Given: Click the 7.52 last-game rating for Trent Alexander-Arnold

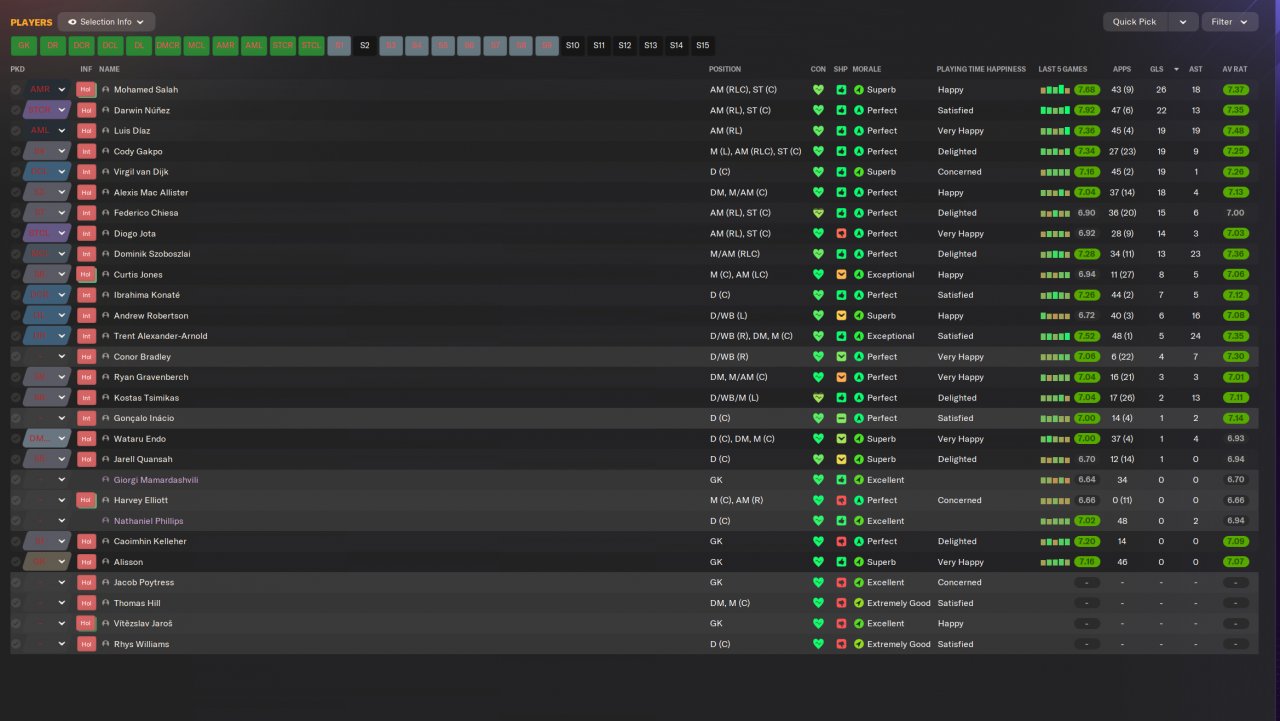Looking at the screenshot, I should (x=1087, y=336).
